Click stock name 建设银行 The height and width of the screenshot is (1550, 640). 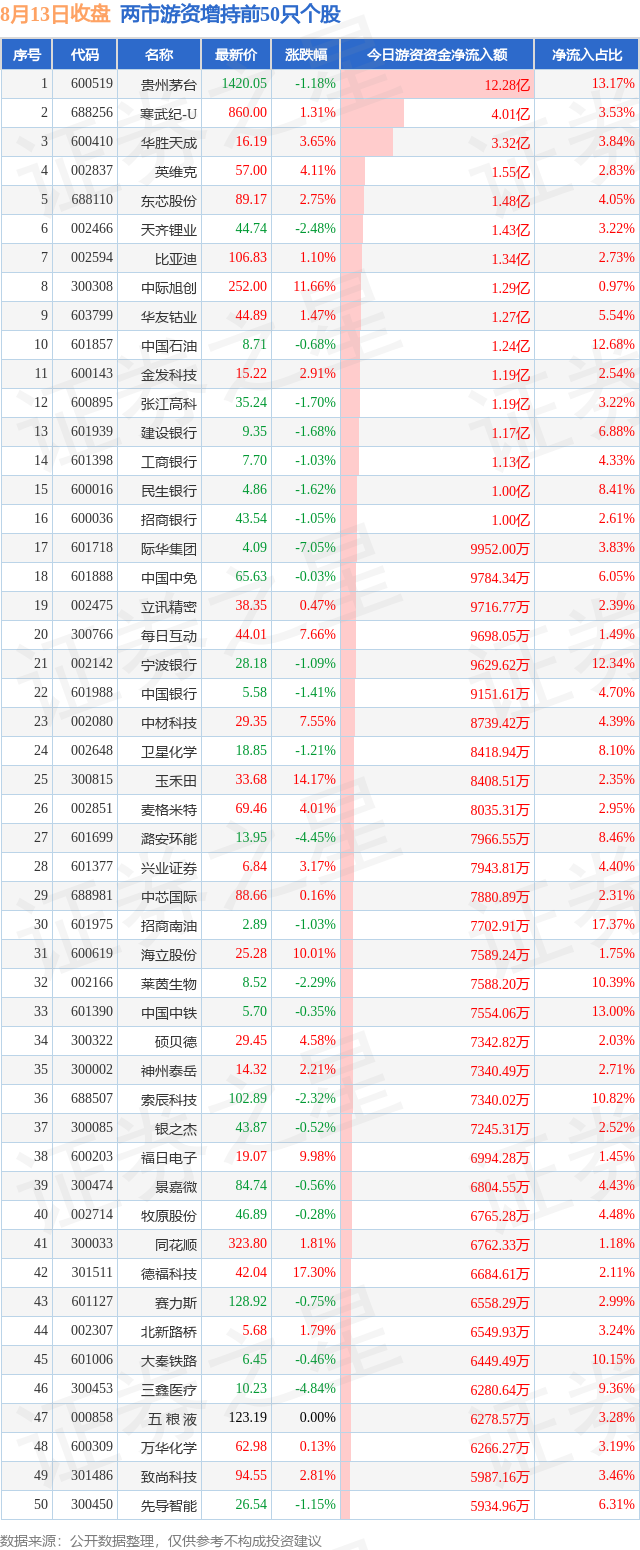coord(169,432)
